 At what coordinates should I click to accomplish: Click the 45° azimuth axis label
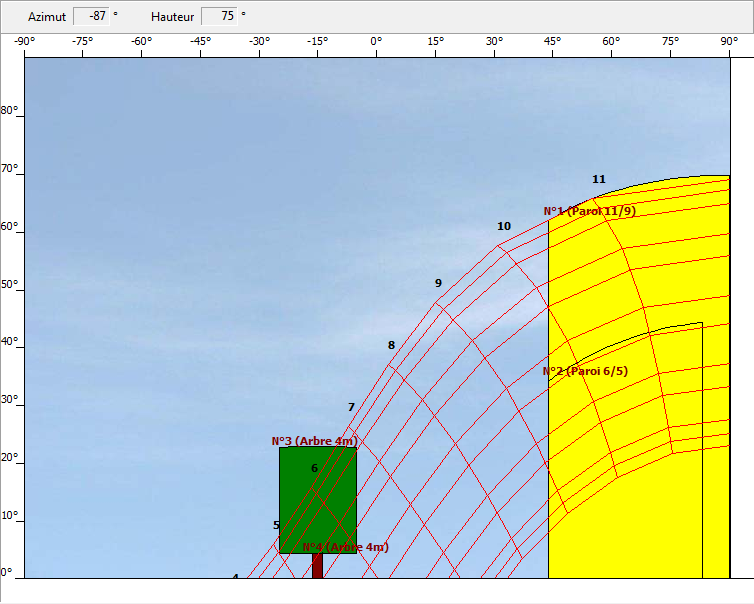point(553,41)
